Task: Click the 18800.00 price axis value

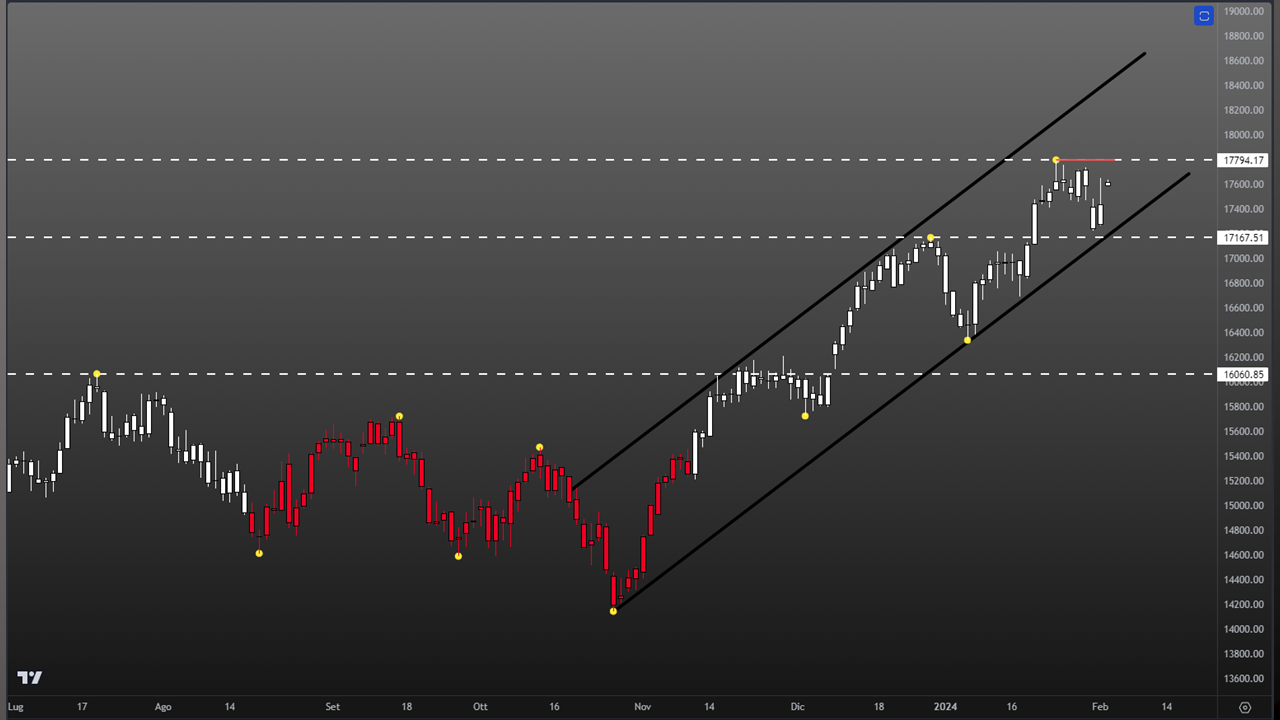Action: coord(1244,36)
